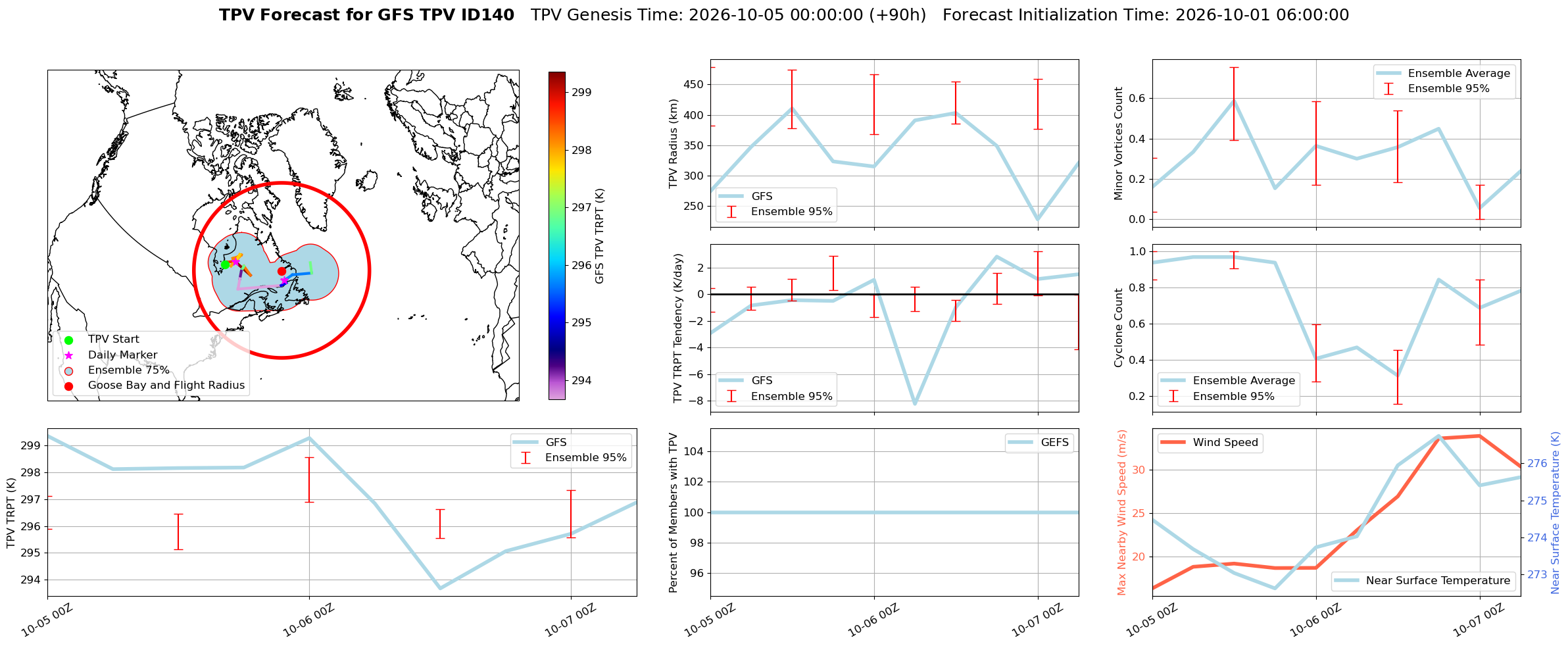Click the magenta Daily Marker star in legend

(69, 355)
